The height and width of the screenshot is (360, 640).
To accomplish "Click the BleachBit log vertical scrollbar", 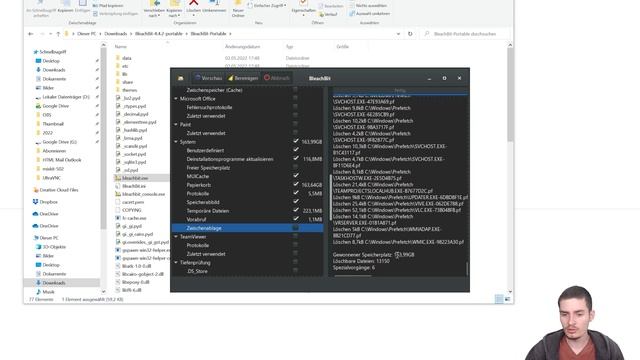I will 467,269.
